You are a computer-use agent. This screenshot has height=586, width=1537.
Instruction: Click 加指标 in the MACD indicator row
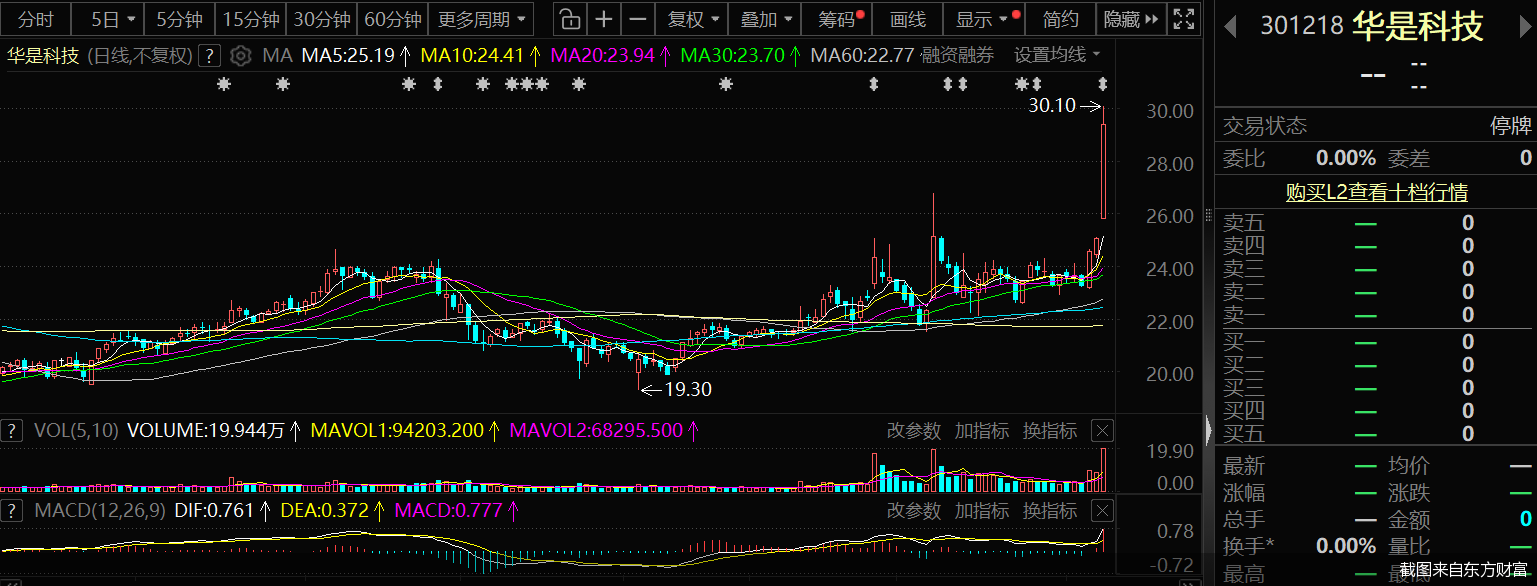click(x=982, y=511)
